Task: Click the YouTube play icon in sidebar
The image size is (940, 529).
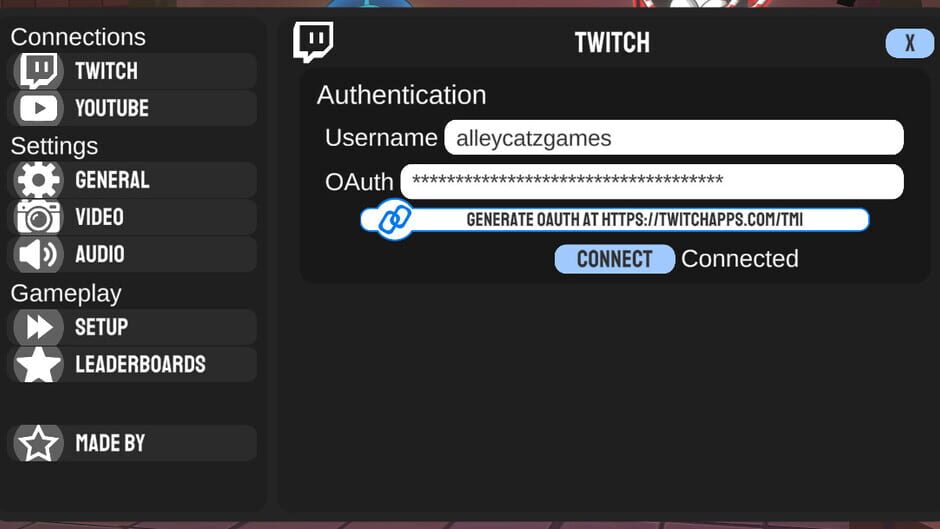Action: [x=38, y=109]
